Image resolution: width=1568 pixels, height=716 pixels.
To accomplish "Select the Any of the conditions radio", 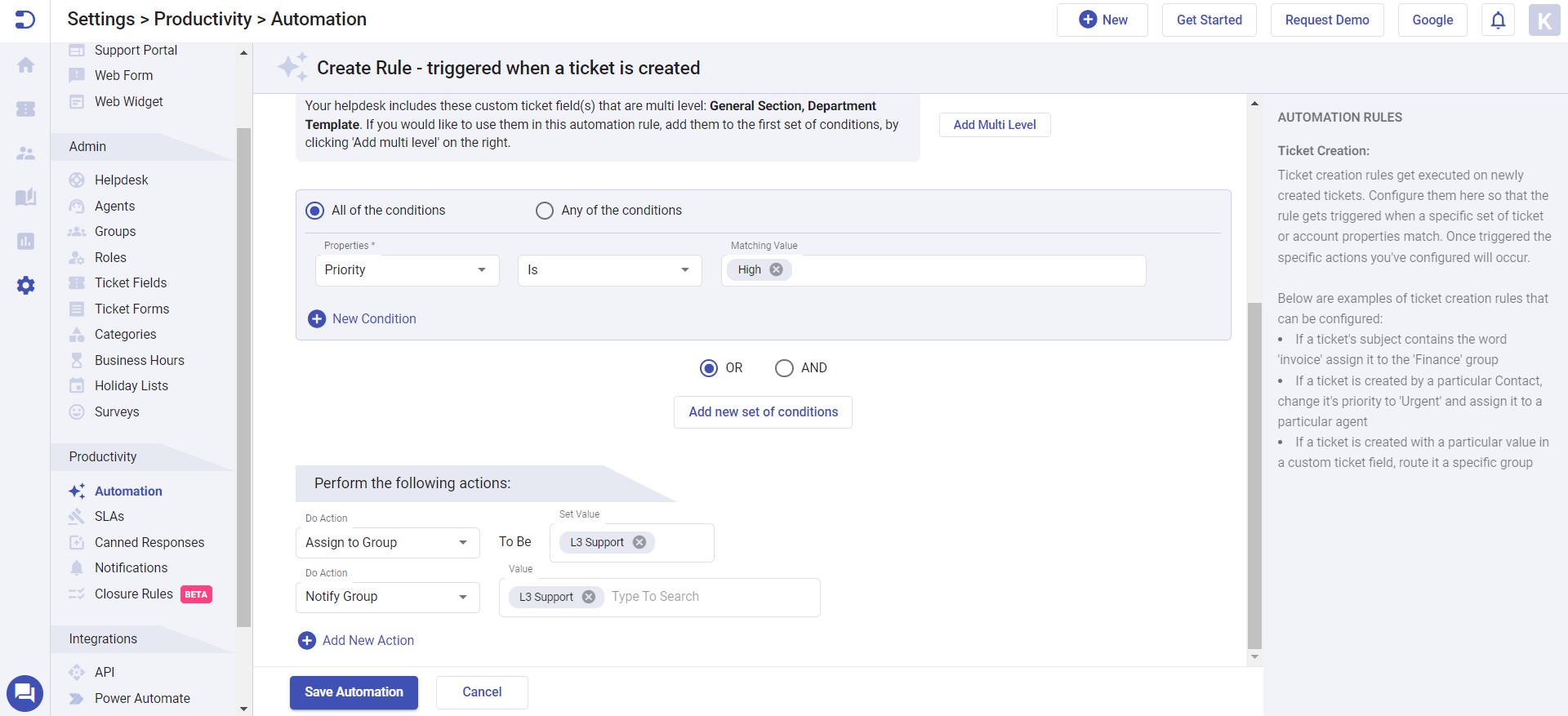I will pos(545,211).
